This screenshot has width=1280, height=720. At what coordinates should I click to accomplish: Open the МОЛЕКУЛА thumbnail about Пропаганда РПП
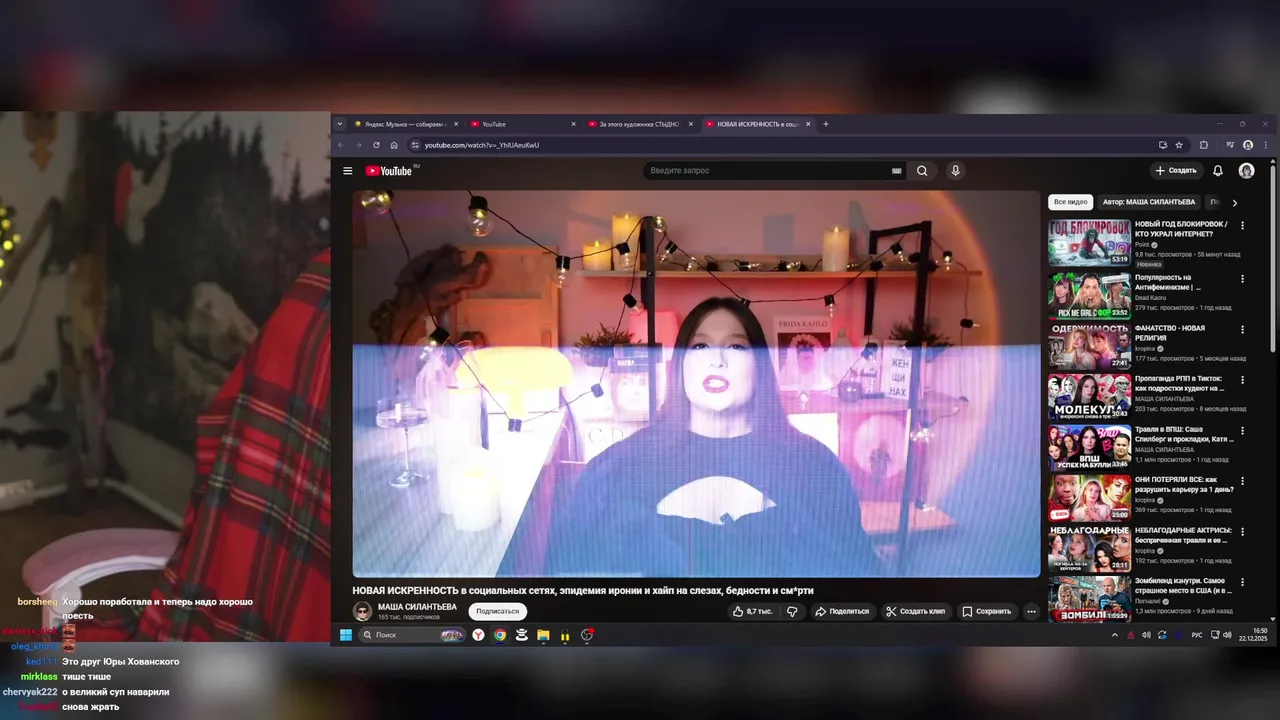pos(1089,397)
